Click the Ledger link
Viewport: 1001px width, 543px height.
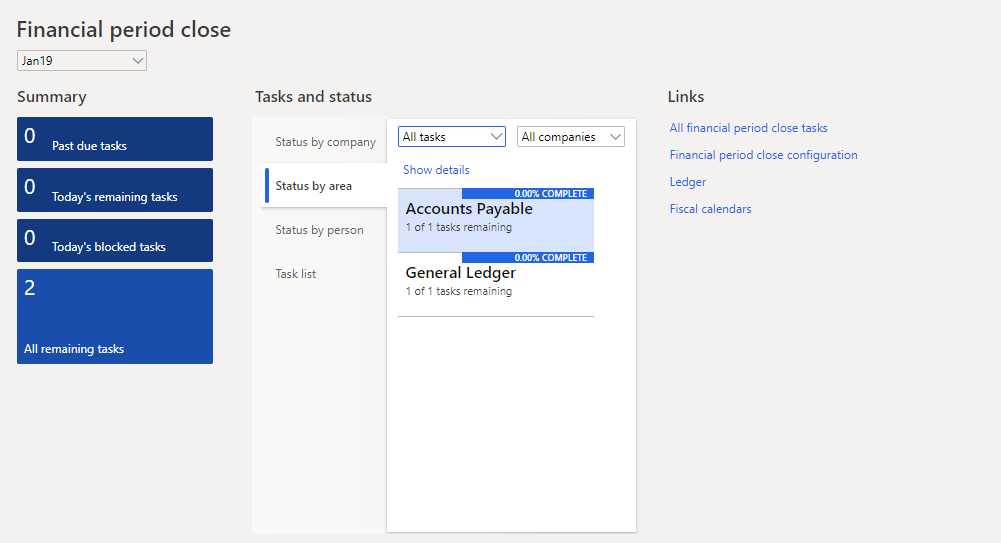tap(688, 182)
